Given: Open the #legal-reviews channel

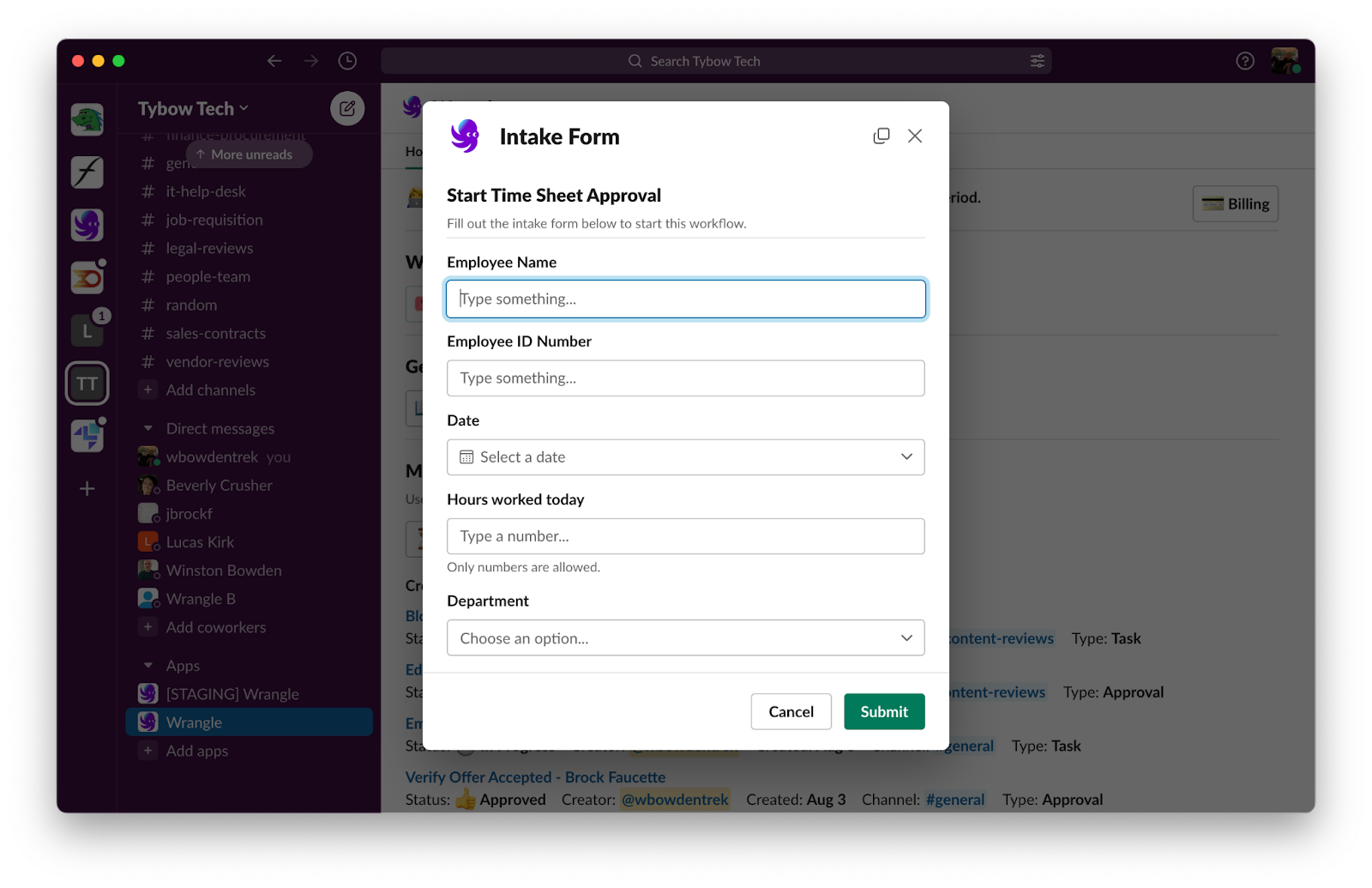Looking at the screenshot, I should click(x=208, y=248).
